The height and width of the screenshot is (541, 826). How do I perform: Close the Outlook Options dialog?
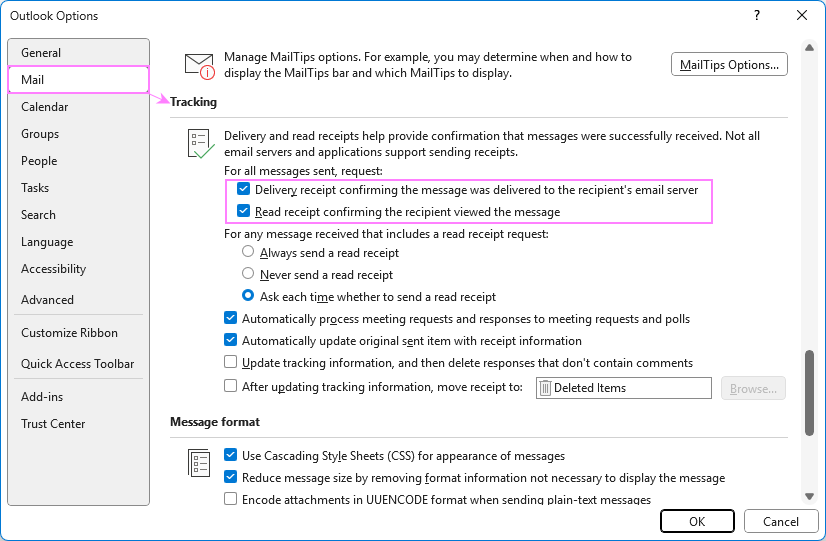(802, 15)
